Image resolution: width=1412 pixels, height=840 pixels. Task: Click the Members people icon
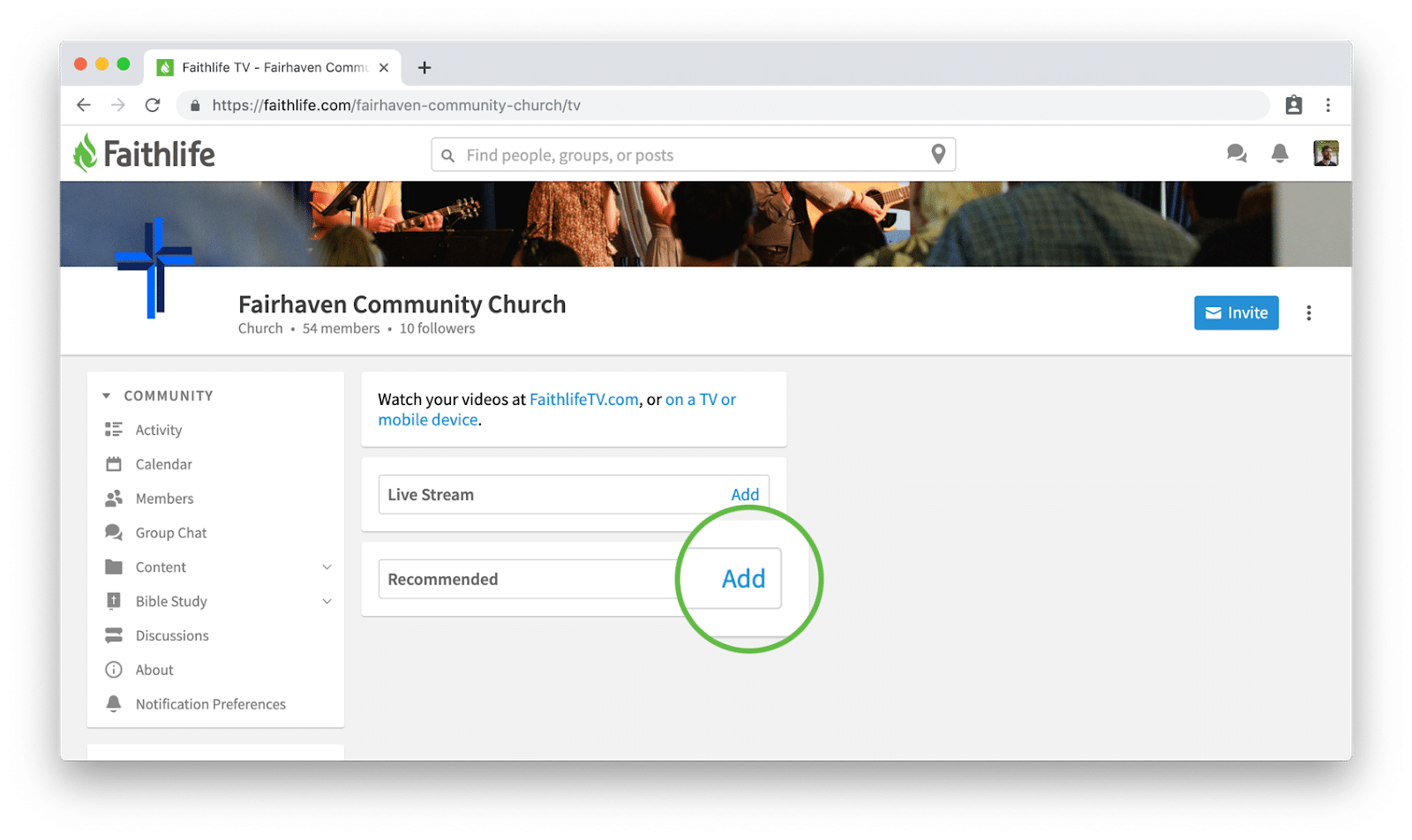(114, 499)
